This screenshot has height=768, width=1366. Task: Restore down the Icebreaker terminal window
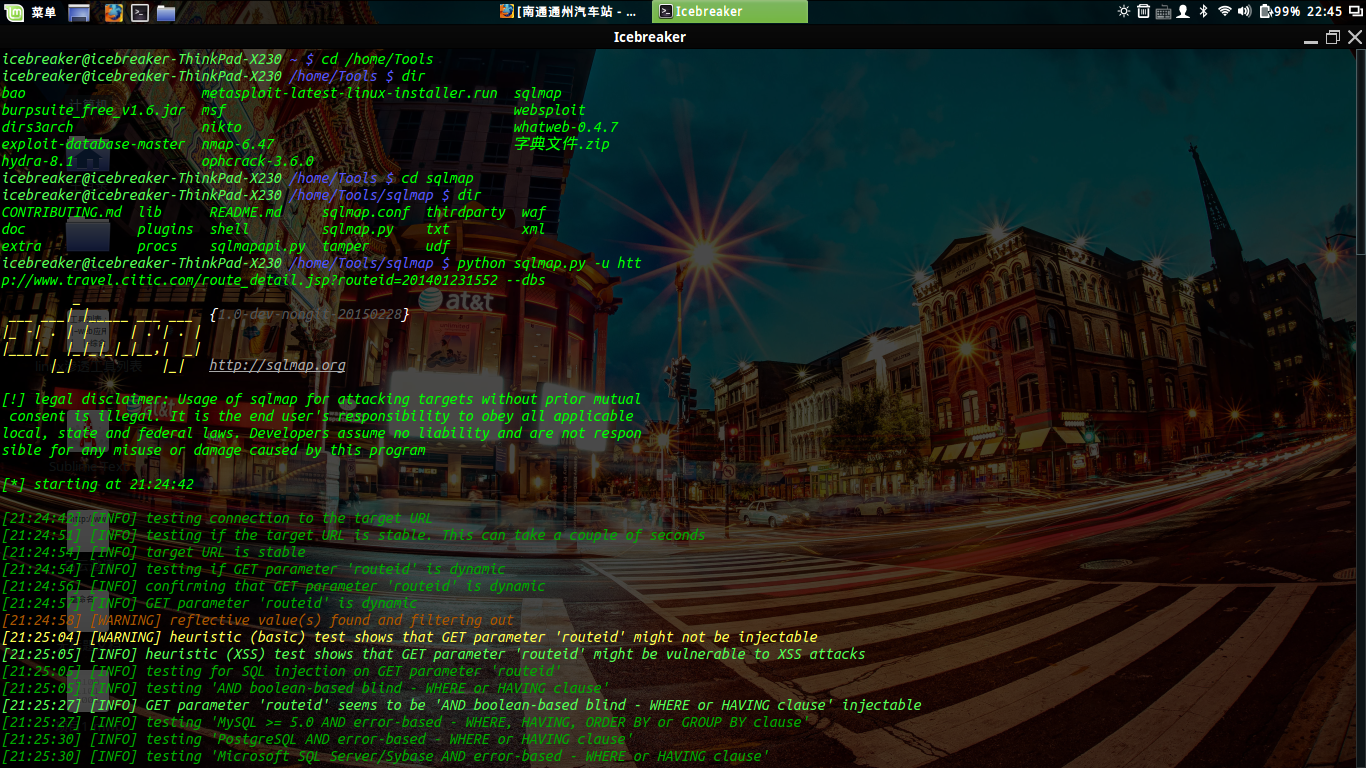tap(1333, 38)
